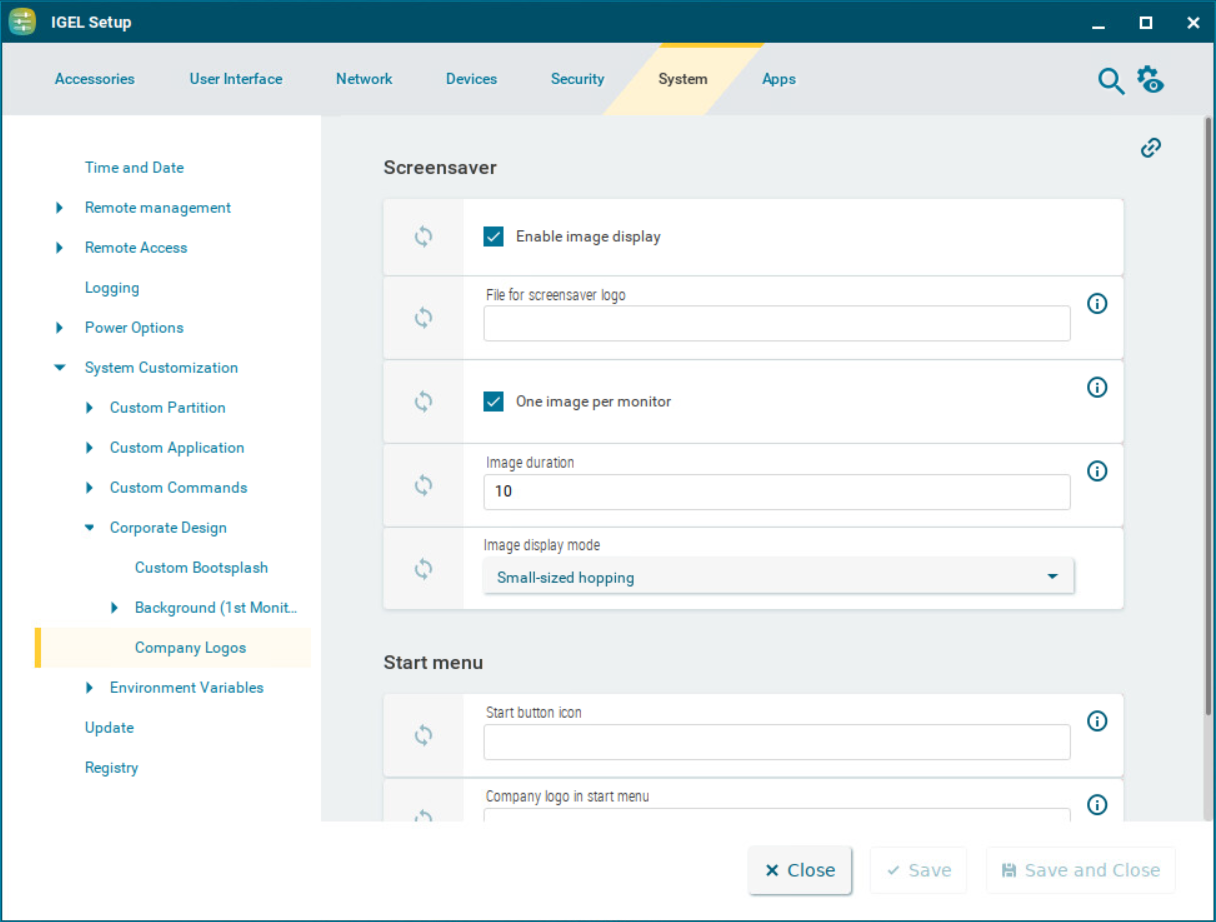Click the Image duration input field
Image resolution: width=1216 pixels, height=922 pixels.
click(x=776, y=491)
